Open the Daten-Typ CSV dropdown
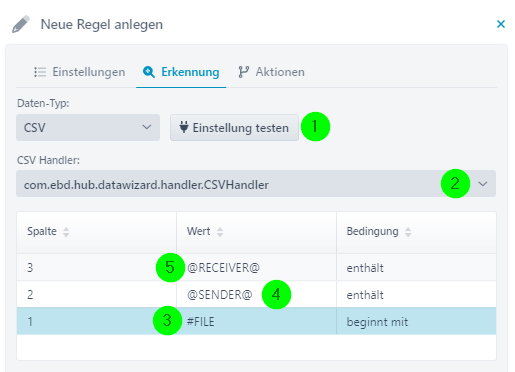The width and height of the screenshot is (515, 372). [x=88, y=127]
